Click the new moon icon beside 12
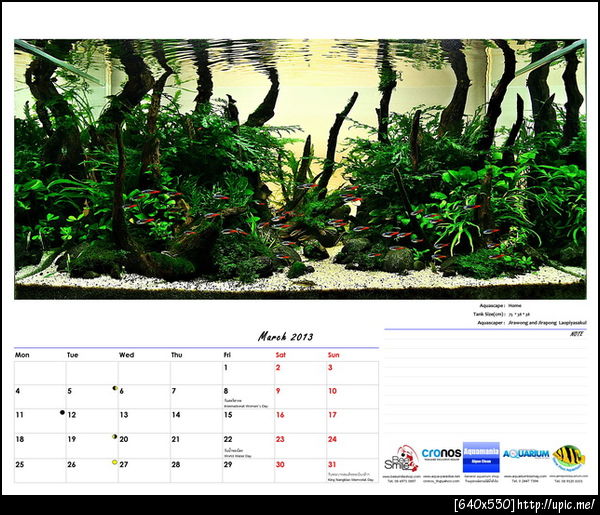Screen dimensions: 600x515 click(x=62, y=412)
